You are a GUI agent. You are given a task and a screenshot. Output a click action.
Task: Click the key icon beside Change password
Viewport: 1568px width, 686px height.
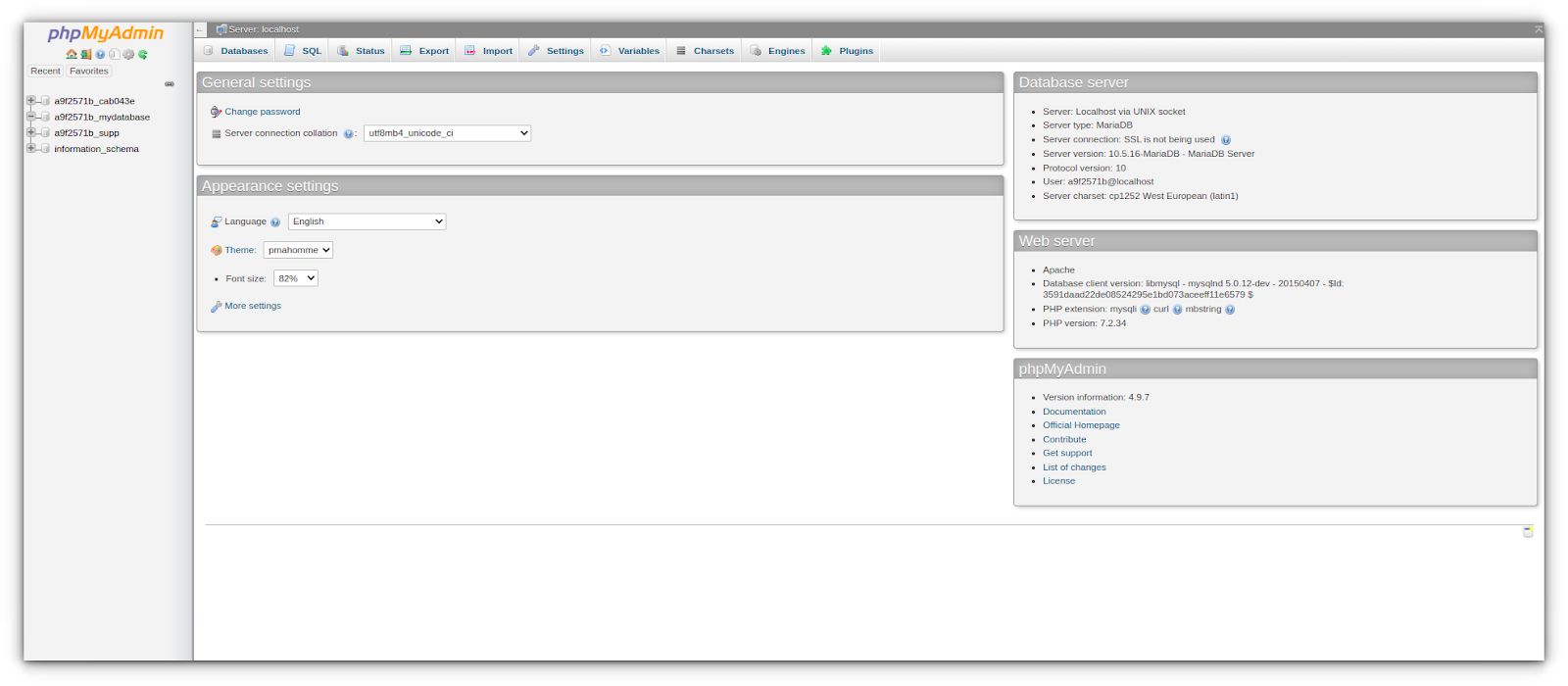216,112
